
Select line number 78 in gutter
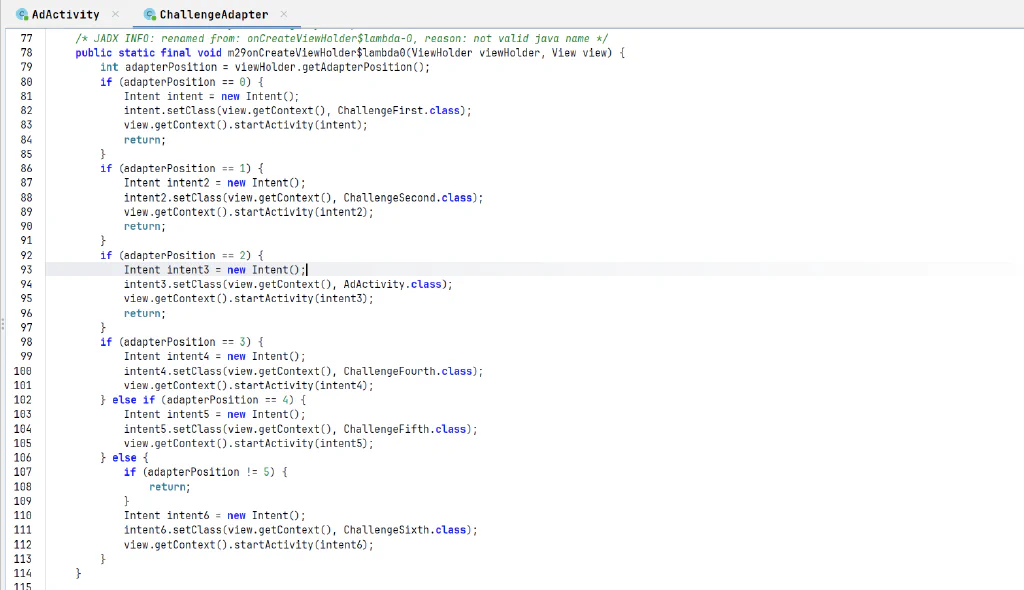click(26, 53)
